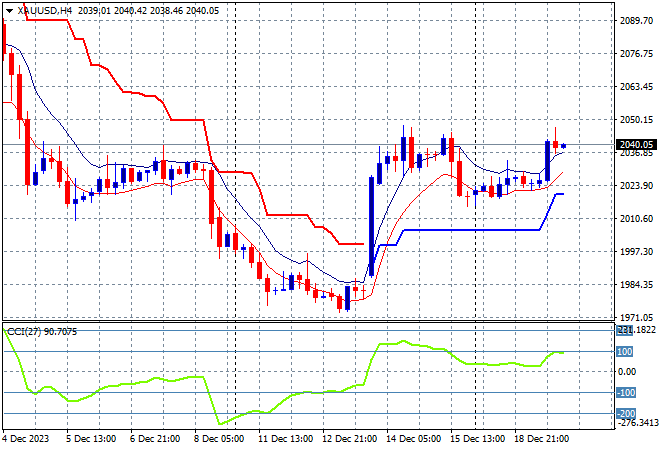660x450 pixels.
Task: Click the CCI -100 level marker
Action: coord(624,392)
